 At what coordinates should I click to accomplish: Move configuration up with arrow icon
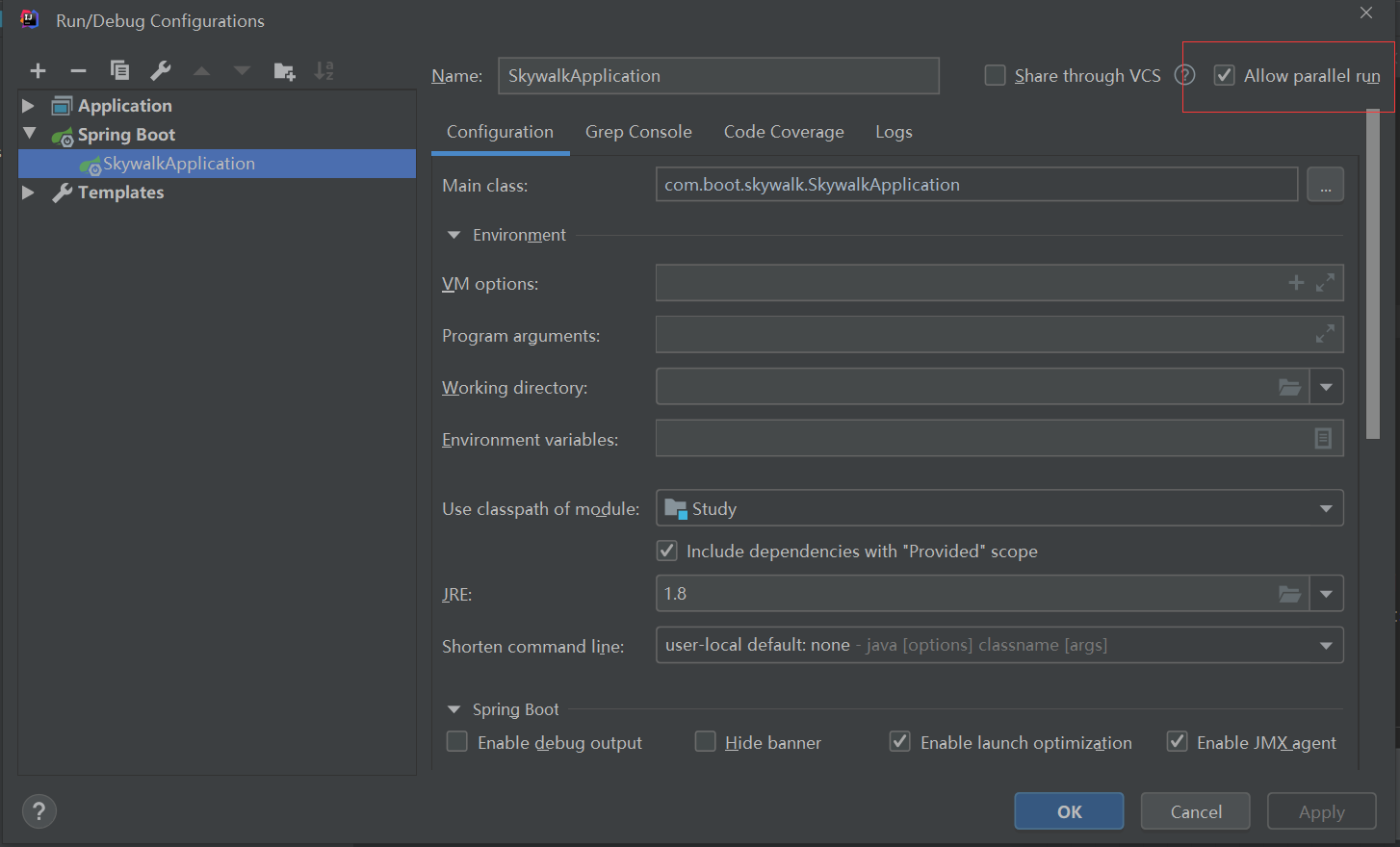point(201,70)
